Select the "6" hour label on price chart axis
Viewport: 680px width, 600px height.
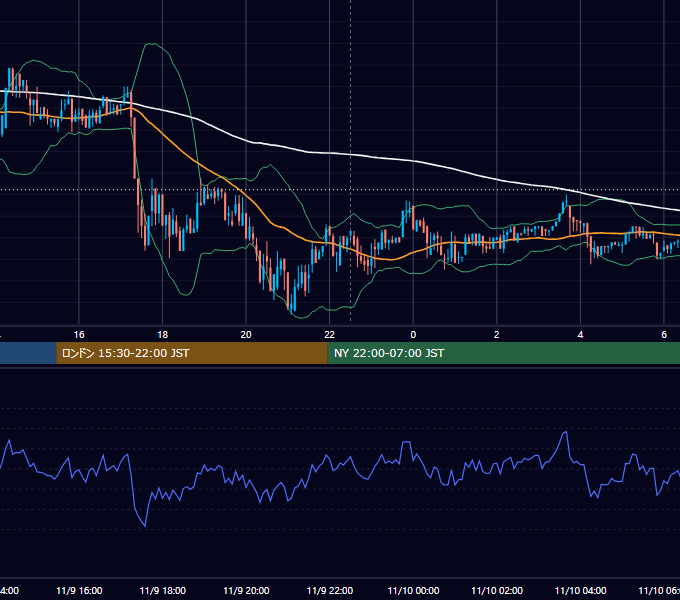pos(664,335)
